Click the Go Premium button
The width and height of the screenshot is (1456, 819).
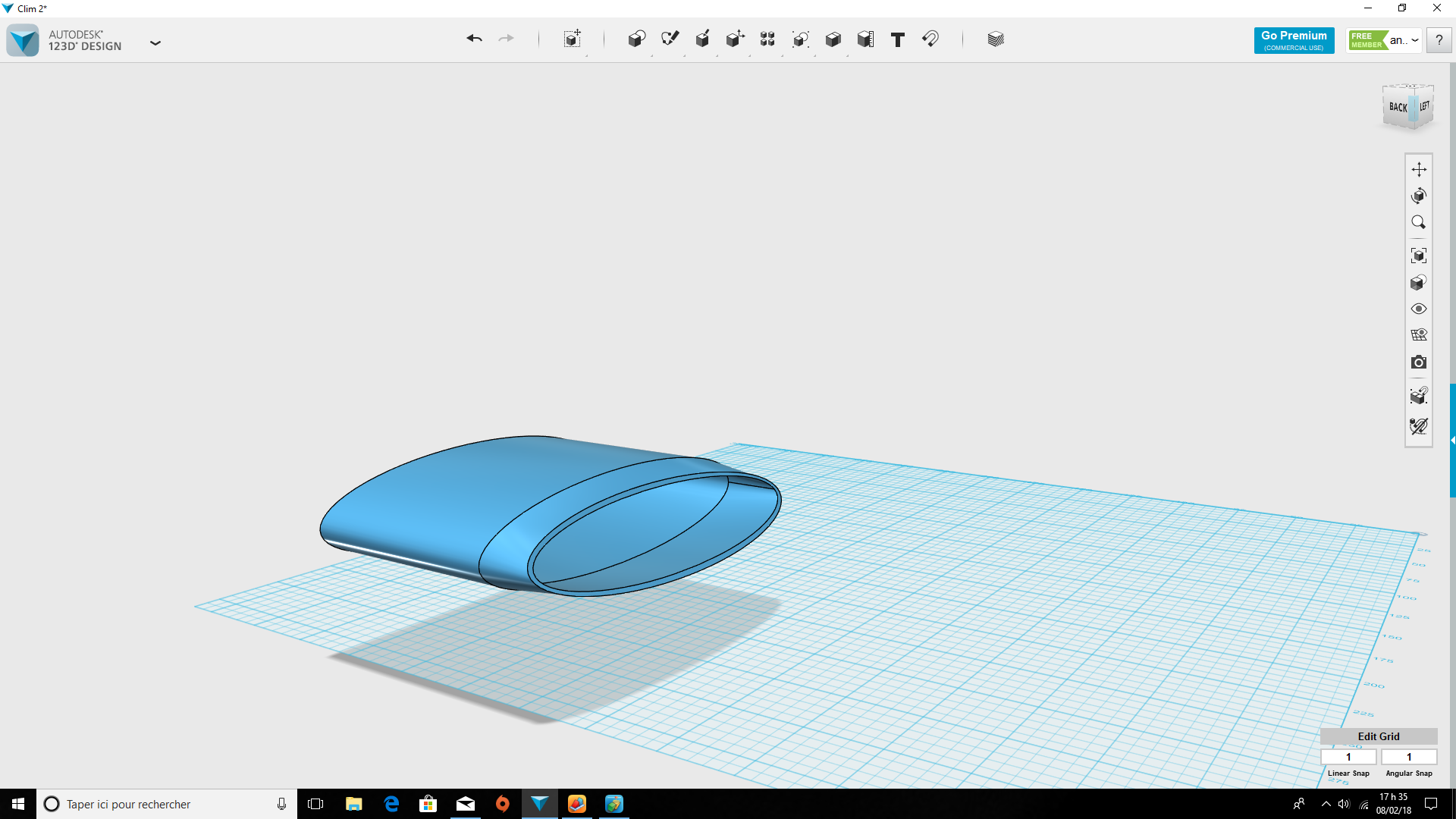pyautogui.click(x=1294, y=40)
